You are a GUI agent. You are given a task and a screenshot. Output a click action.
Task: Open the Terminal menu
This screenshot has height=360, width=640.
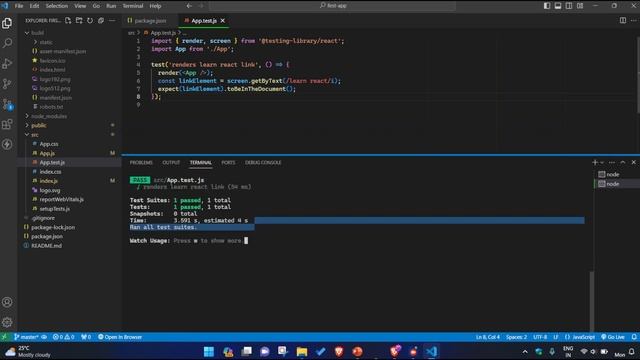coord(133,6)
